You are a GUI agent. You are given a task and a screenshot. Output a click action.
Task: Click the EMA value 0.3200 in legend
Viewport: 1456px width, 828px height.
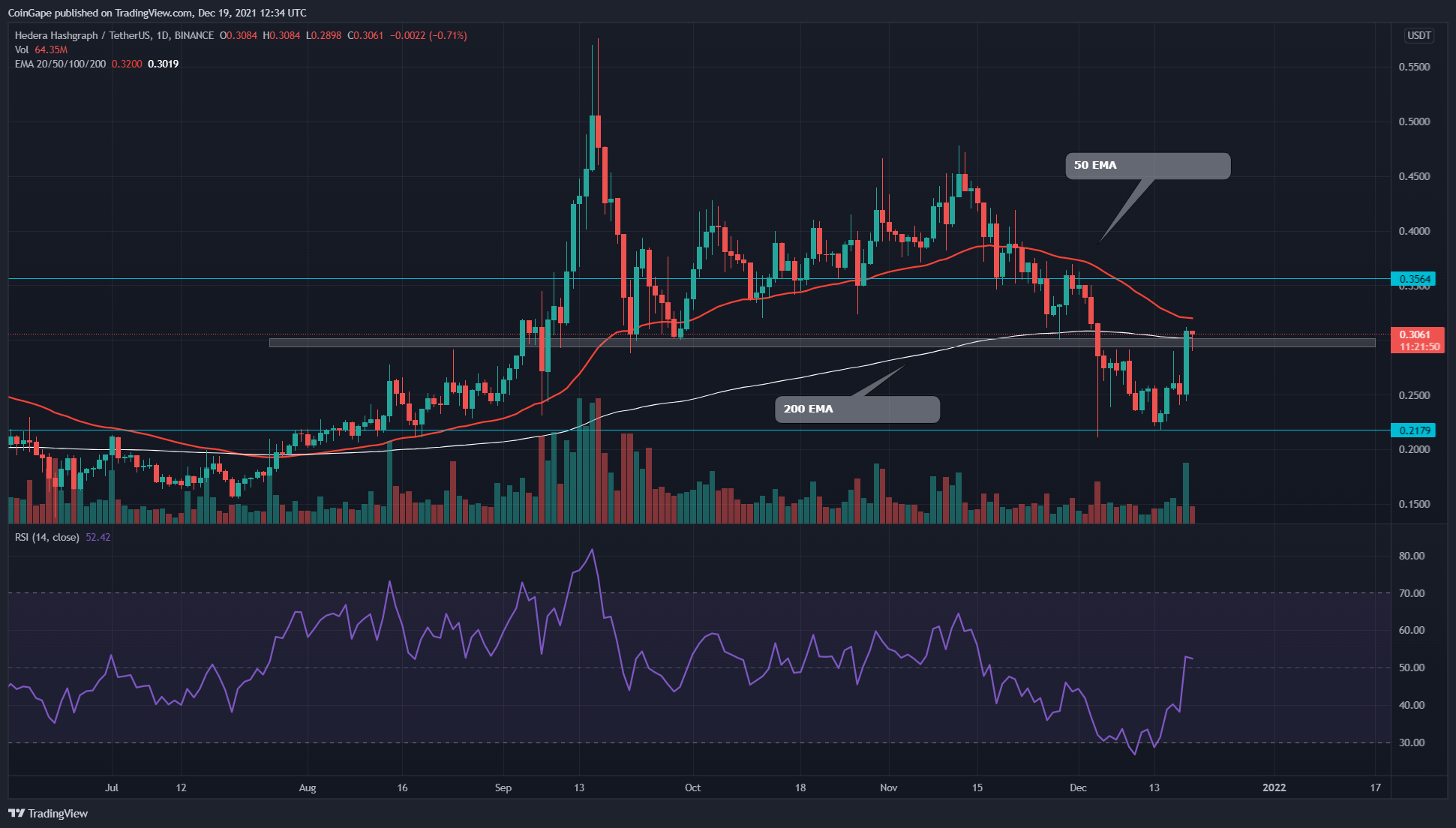[127, 64]
